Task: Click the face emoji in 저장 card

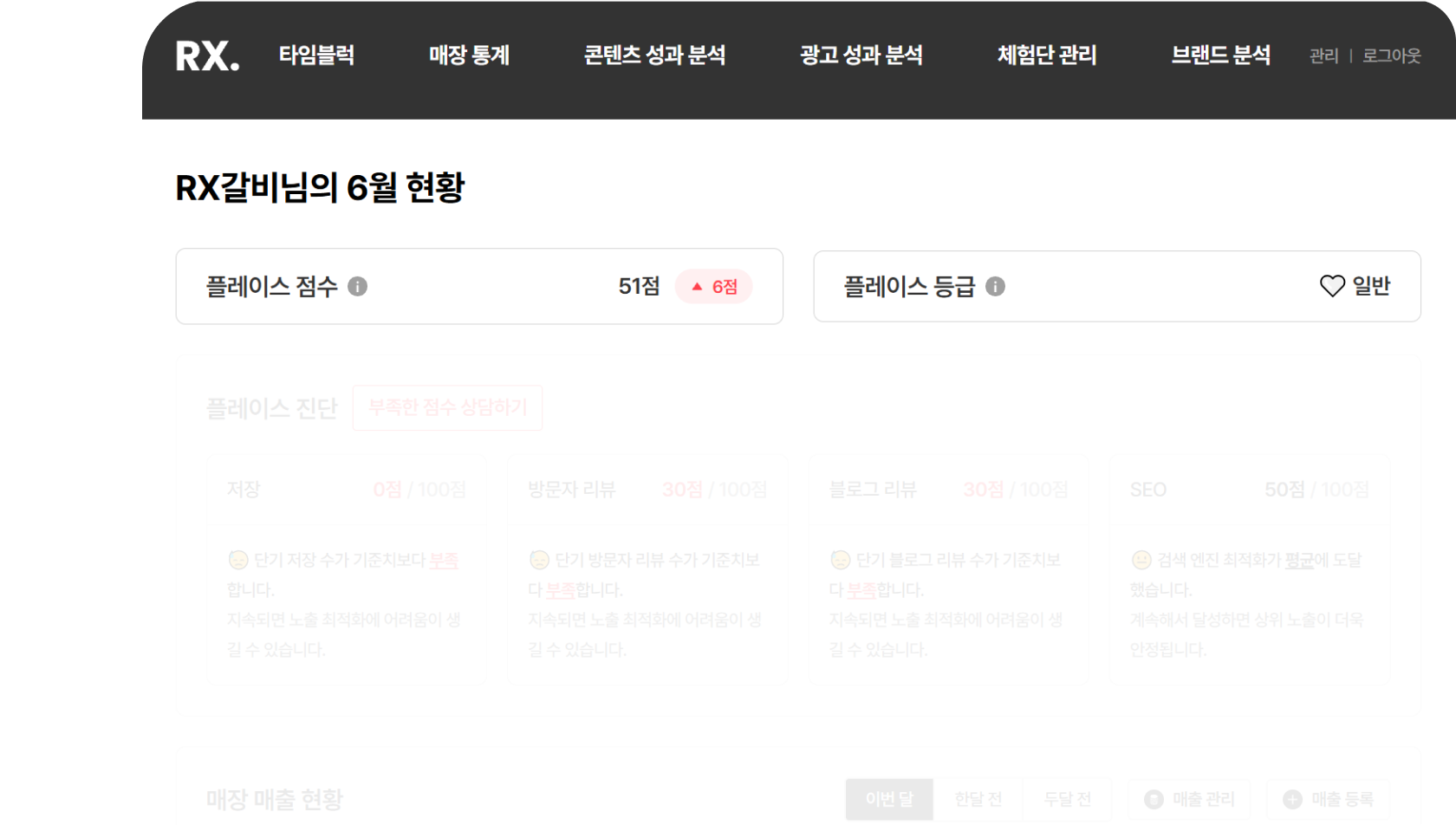Action: [238, 560]
